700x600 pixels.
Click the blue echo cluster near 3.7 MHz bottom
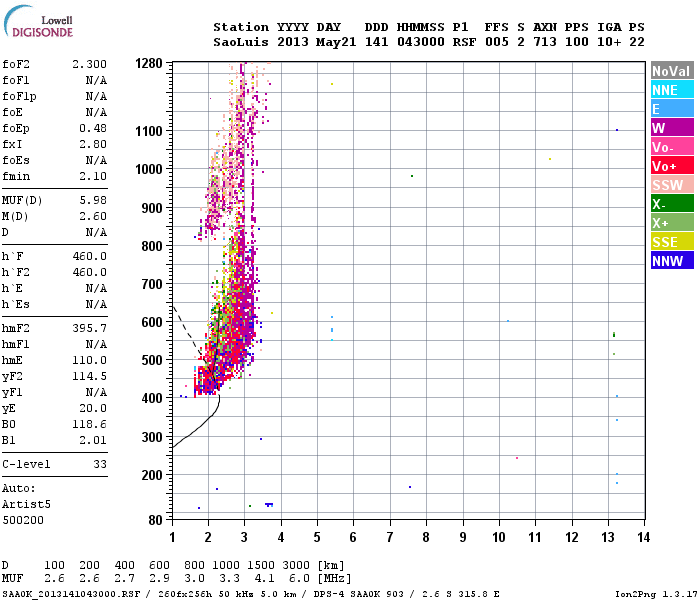click(269, 505)
